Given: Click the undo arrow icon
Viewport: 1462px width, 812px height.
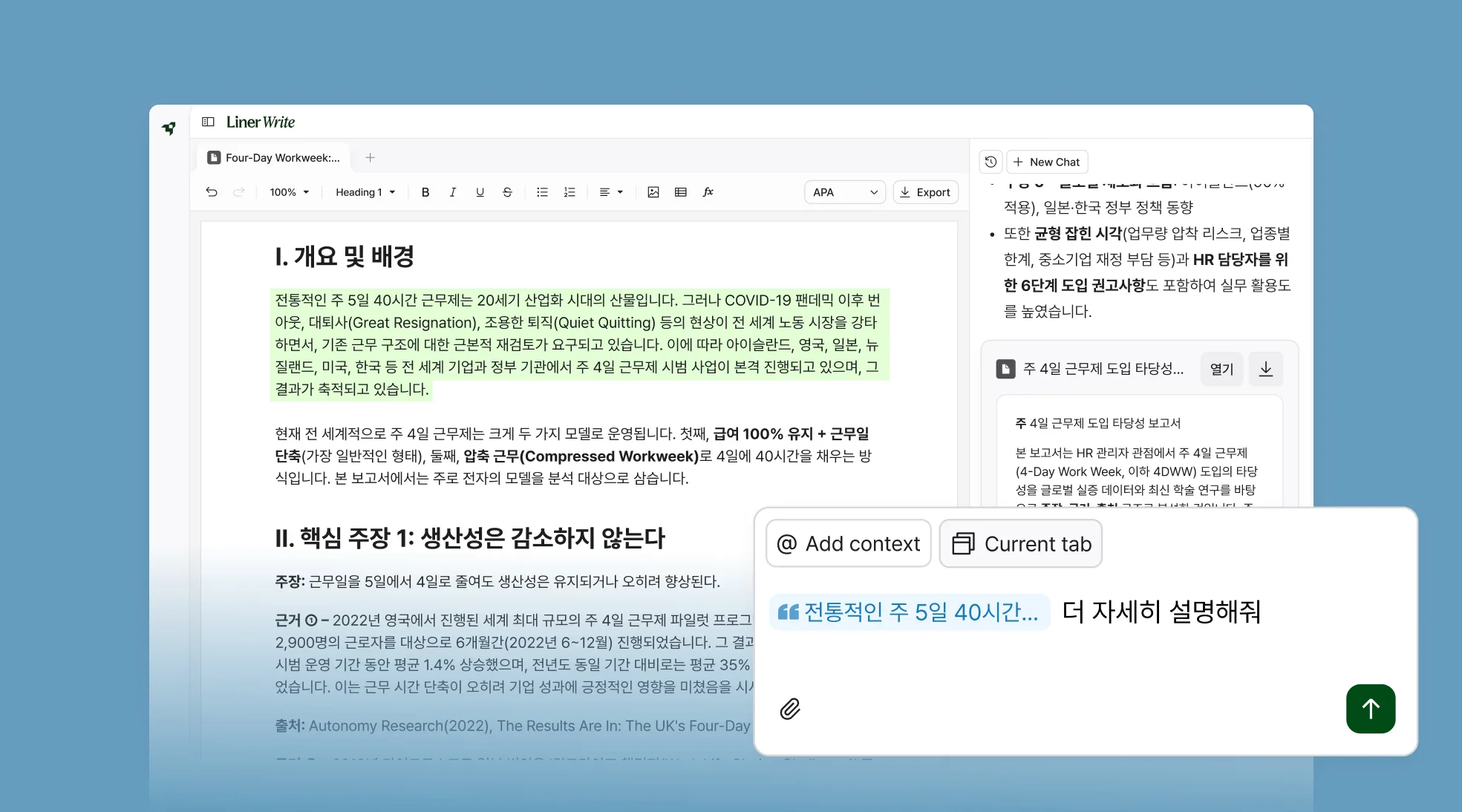Looking at the screenshot, I should (x=212, y=192).
